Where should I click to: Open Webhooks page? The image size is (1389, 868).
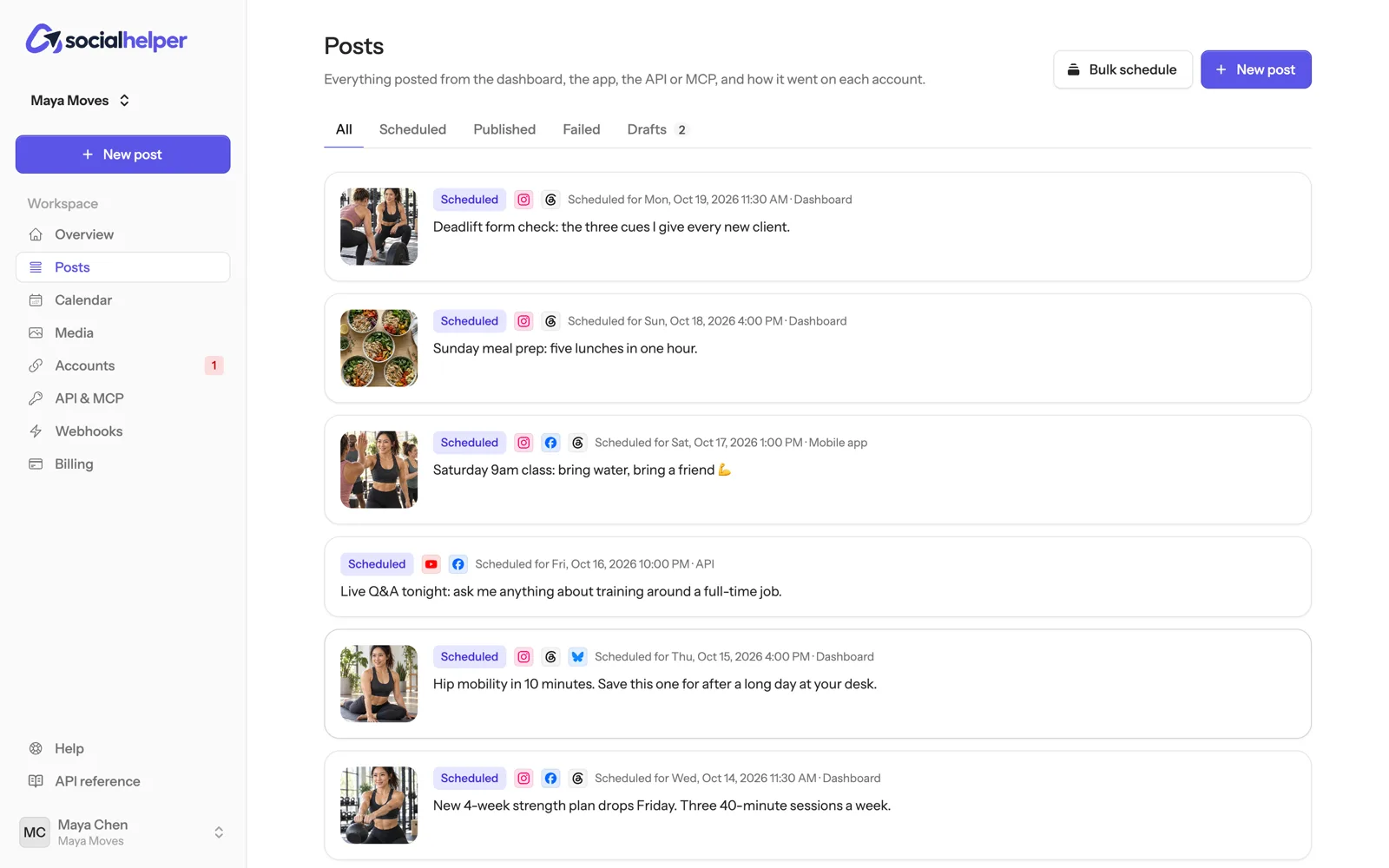(122, 431)
